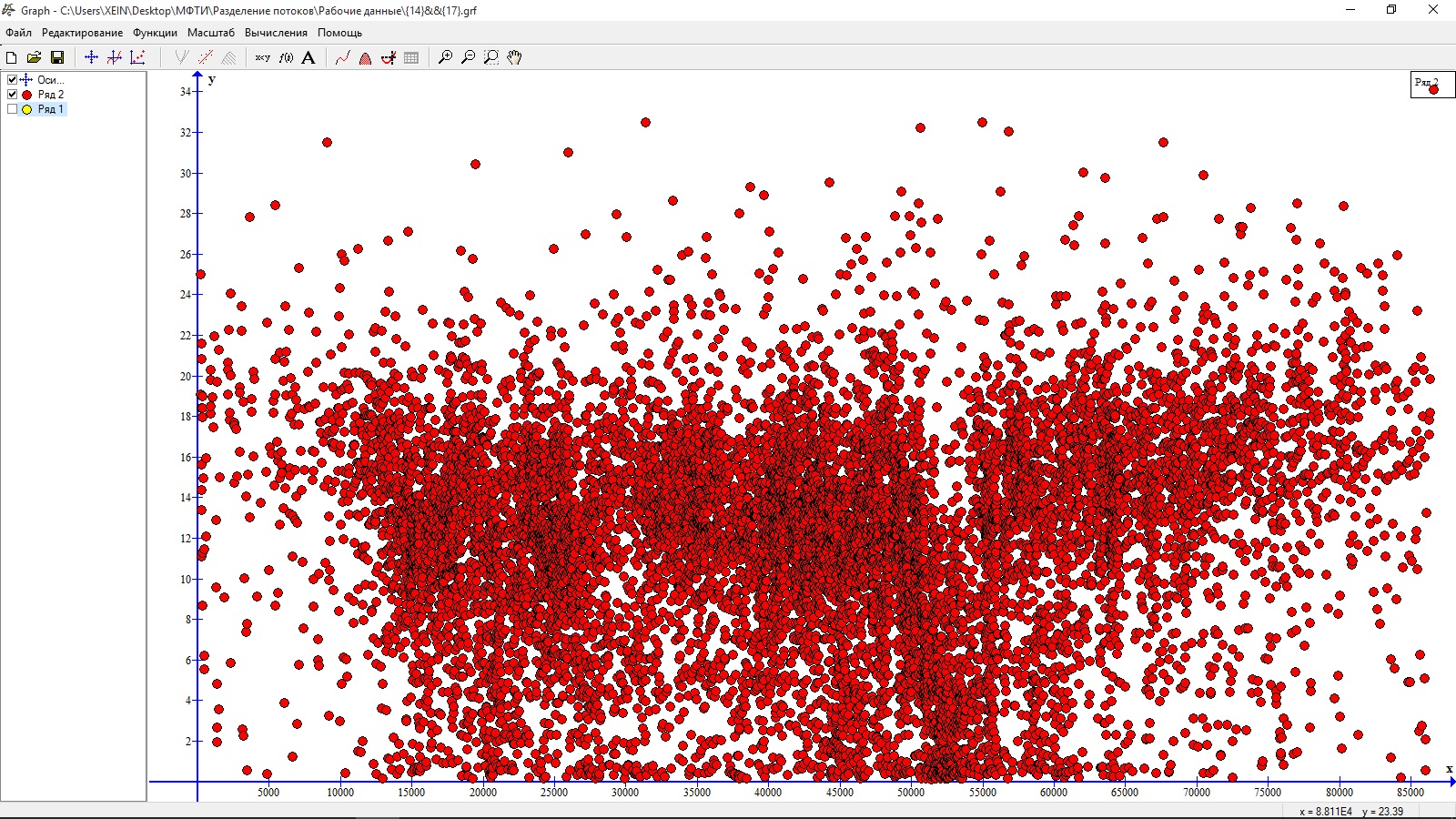This screenshot has width=1456, height=819.
Task: Open the table of values tool
Action: [411, 57]
